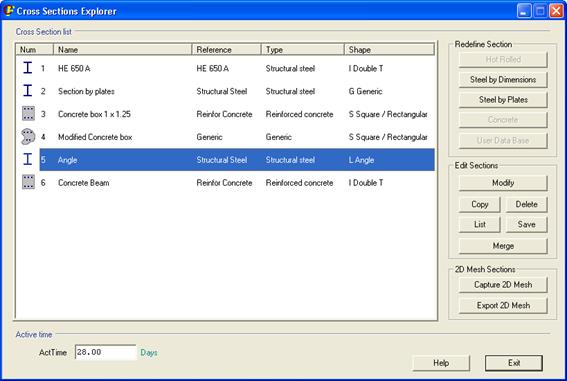The height and width of the screenshot is (381, 567).
Task: Copy the selected cross section
Action: pos(479,205)
